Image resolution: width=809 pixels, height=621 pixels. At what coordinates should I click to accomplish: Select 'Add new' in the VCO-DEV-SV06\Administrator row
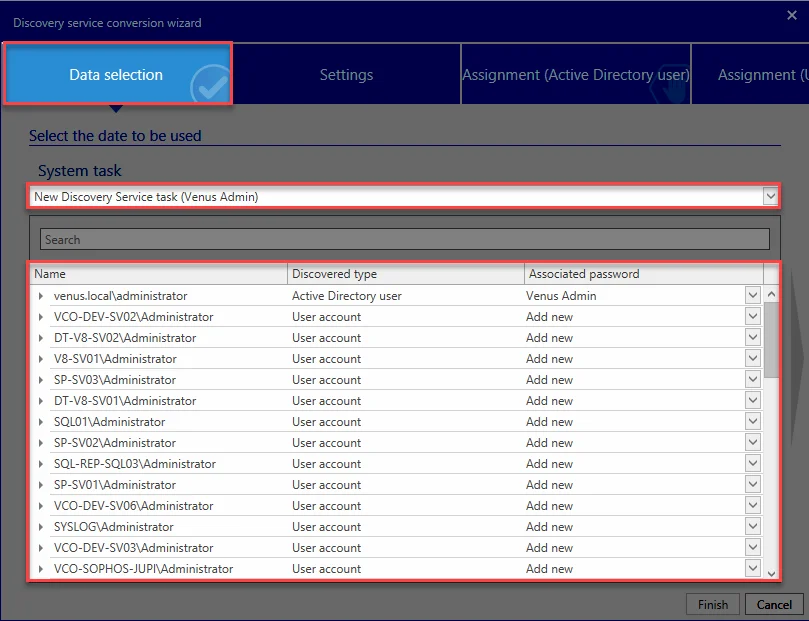coord(549,506)
